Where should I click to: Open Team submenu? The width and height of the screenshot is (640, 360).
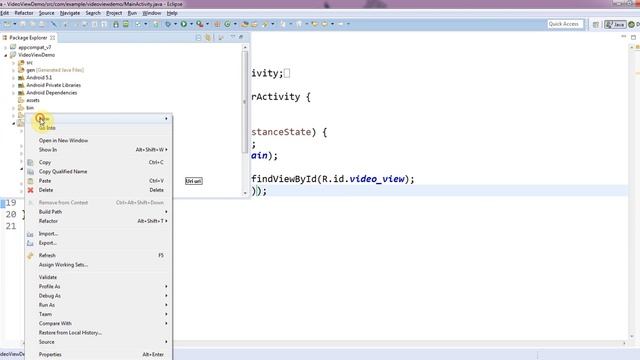(x=98, y=314)
